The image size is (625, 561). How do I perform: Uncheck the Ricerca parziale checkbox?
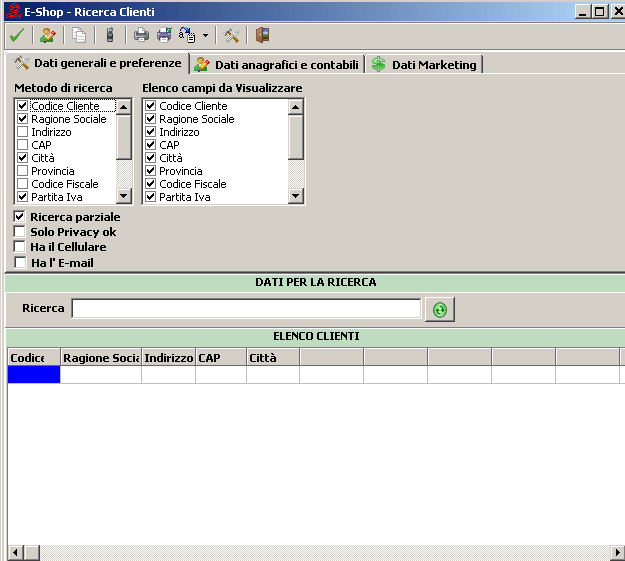click(x=20, y=217)
